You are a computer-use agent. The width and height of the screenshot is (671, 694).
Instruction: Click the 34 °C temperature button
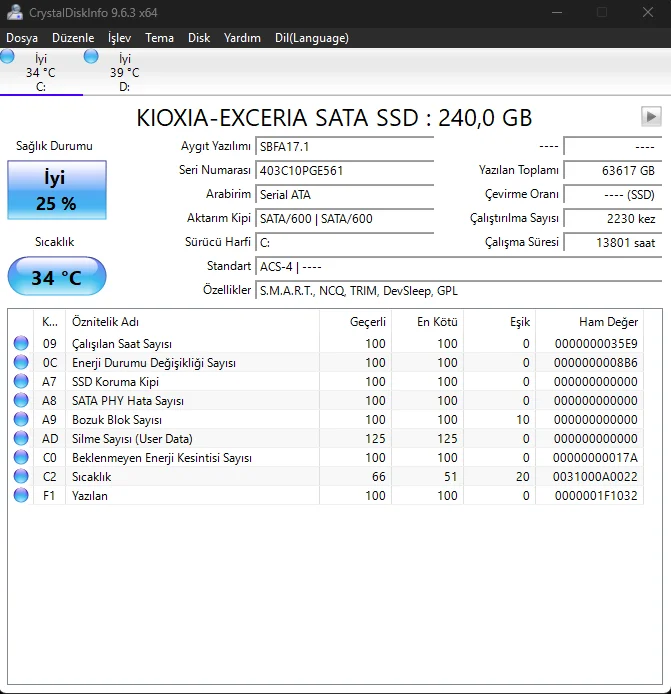pos(56,277)
